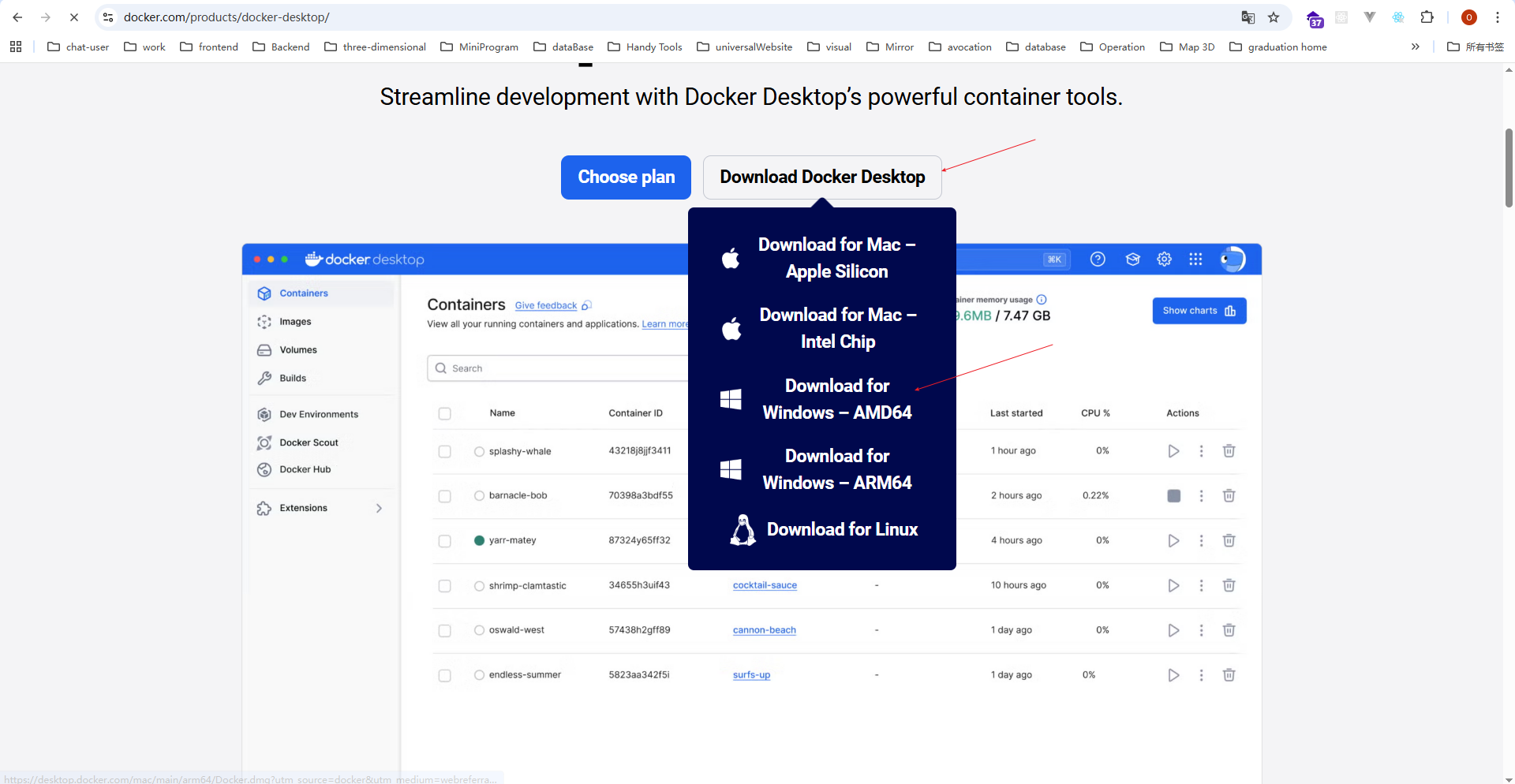Open more actions for barnacle-bob
The height and width of the screenshot is (784, 1515).
coord(1201,496)
